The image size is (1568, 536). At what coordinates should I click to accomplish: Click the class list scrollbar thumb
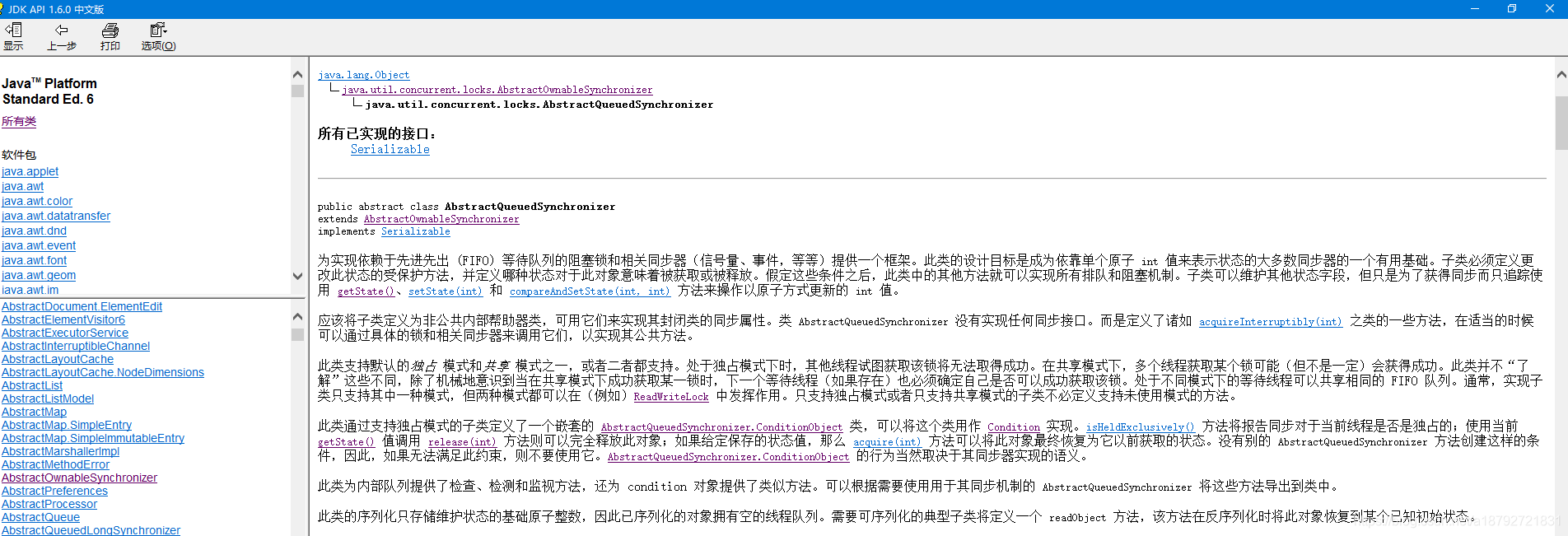point(297,335)
